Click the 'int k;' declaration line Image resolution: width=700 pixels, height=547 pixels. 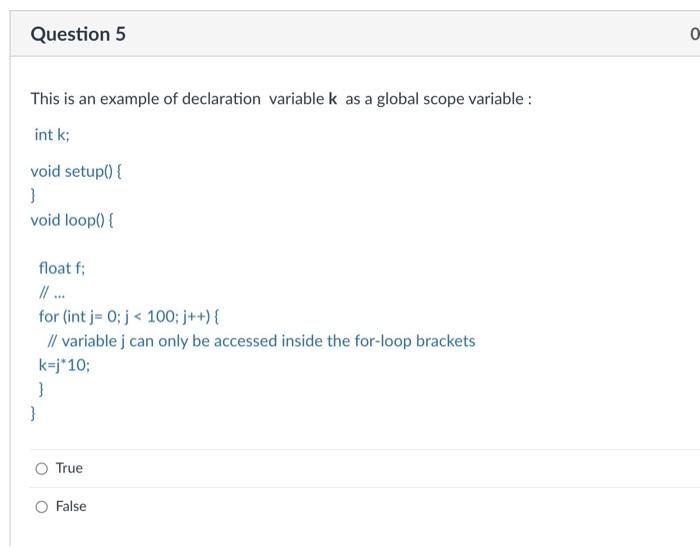pos(52,134)
